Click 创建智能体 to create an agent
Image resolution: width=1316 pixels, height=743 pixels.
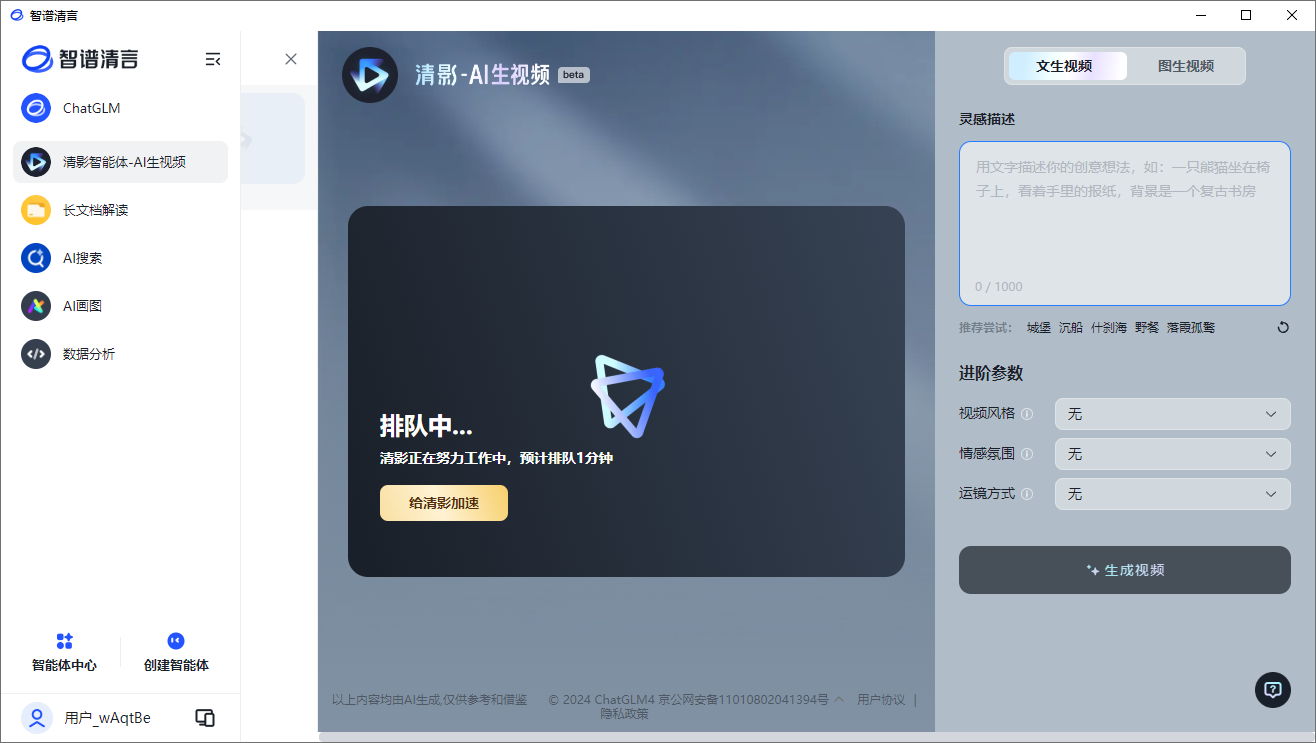[175, 651]
